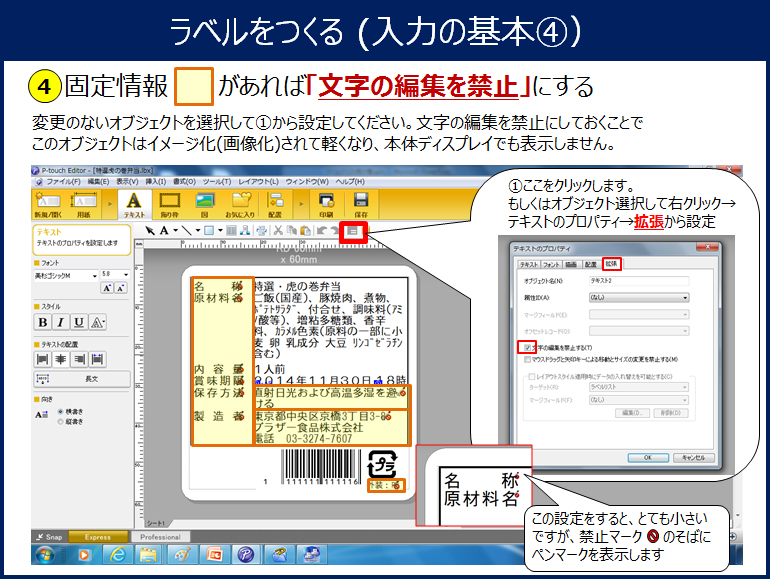
Task: Select 横書き horizontal writing radio button
Action: coord(60,412)
